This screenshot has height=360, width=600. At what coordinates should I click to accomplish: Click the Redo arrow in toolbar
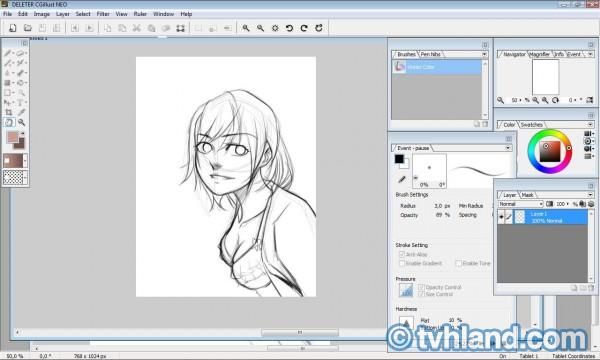304,28
